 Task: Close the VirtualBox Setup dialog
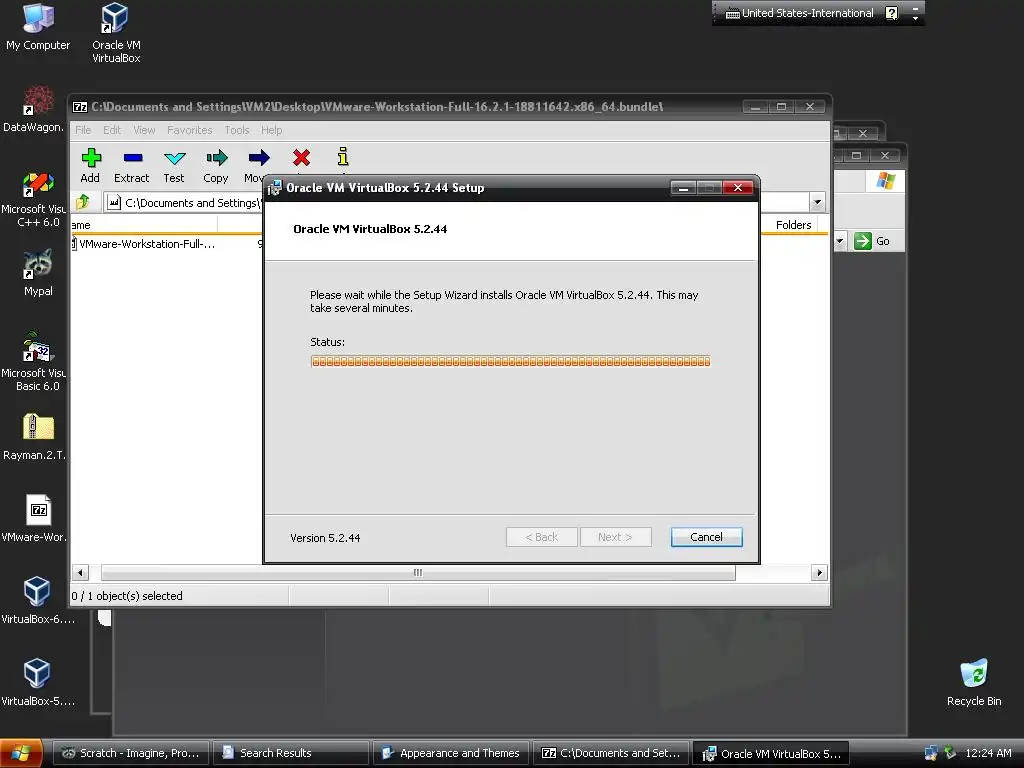click(x=738, y=188)
